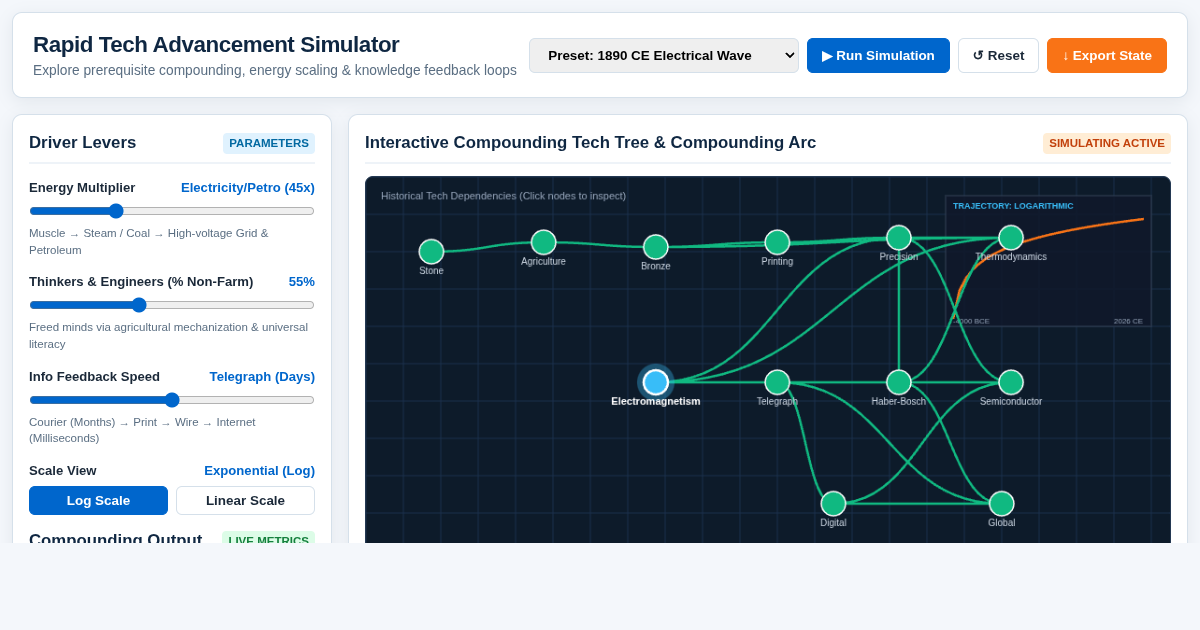
Task: Adjust the Thinkers & Engineers slider
Action: pyautogui.click(x=172, y=305)
